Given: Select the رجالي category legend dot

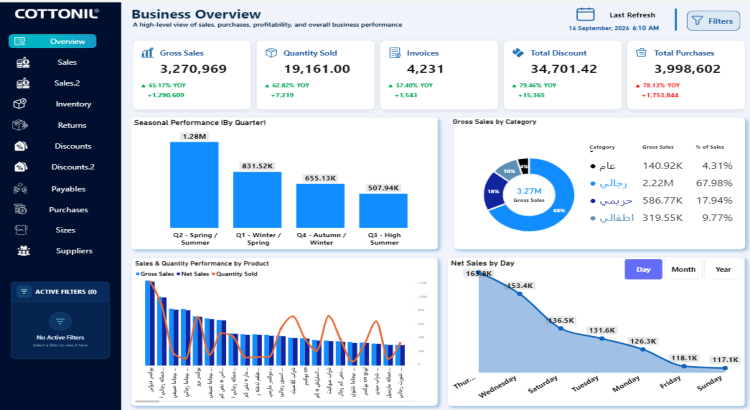Looking at the screenshot, I should coord(593,183).
